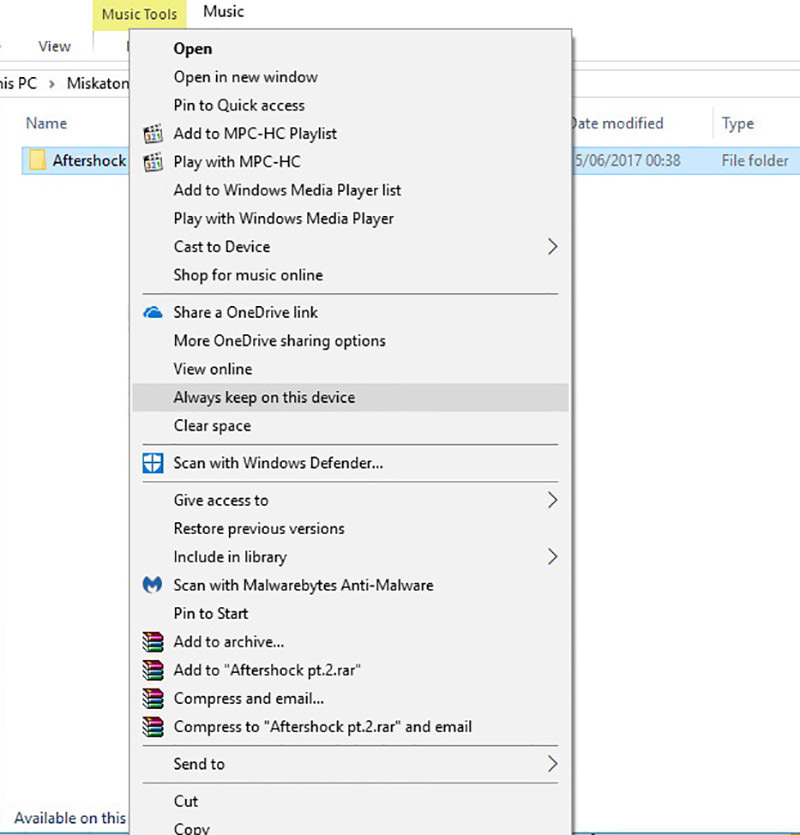This screenshot has height=835, width=800.
Task: Choose Compress to "Aftershock pt.2.rar" and email
Action: click(350, 727)
